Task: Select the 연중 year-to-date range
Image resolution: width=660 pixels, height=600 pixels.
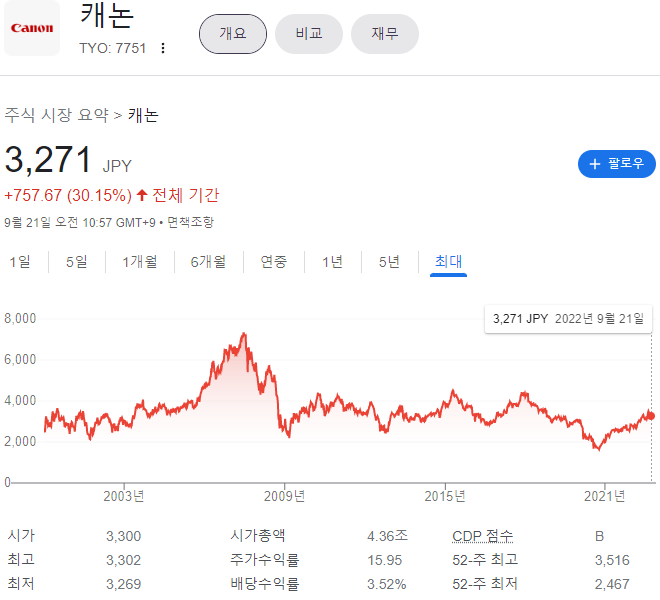Action: (274, 262)
